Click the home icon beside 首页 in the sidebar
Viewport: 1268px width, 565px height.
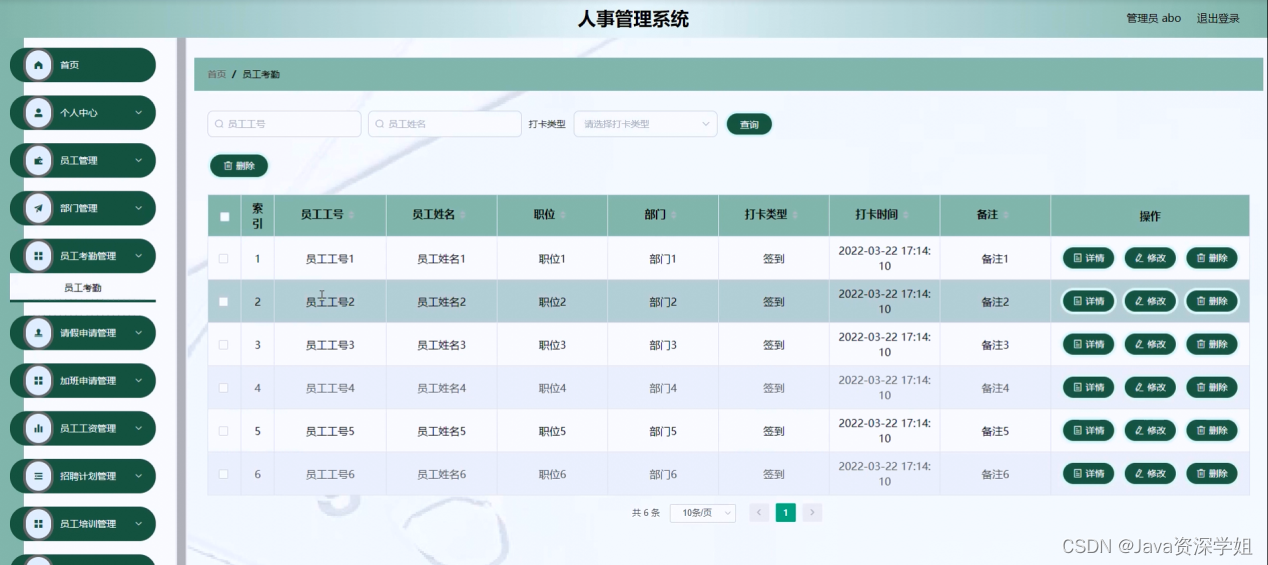39,65
